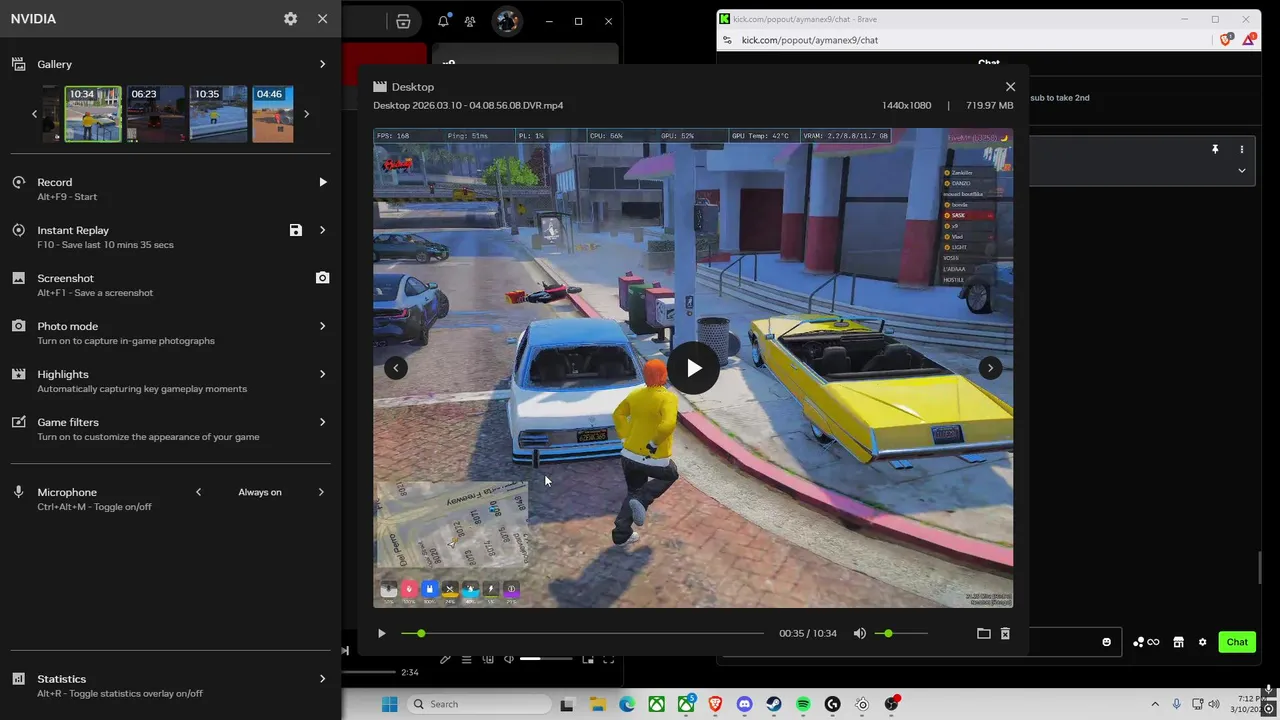1280x720 pixels.
Task: Open profile avatar in background app
Action: [507, 21]
